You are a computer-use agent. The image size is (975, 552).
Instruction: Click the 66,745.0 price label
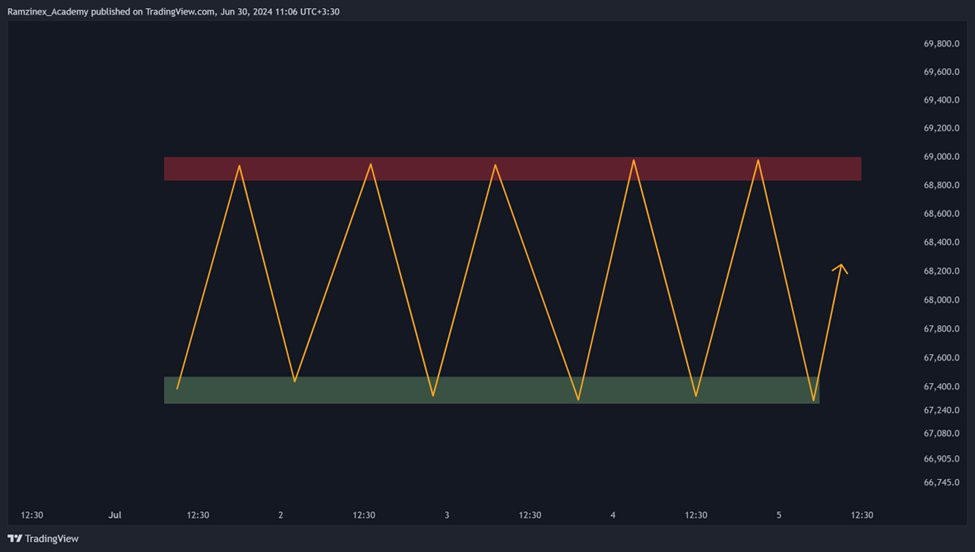click(x=941, y=482)
